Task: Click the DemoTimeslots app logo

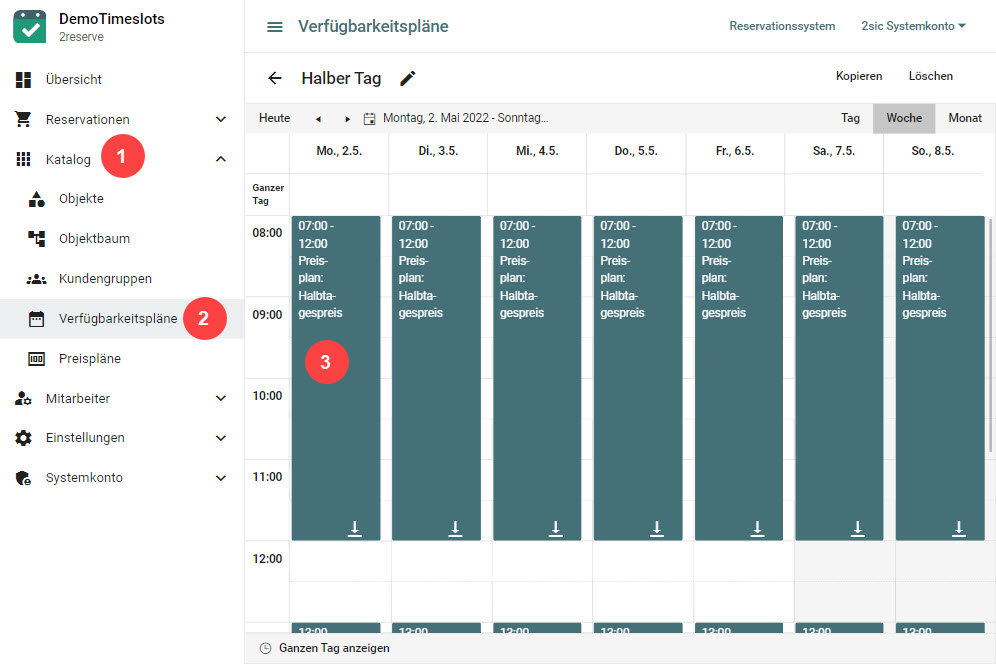Action: coord(30,26)
